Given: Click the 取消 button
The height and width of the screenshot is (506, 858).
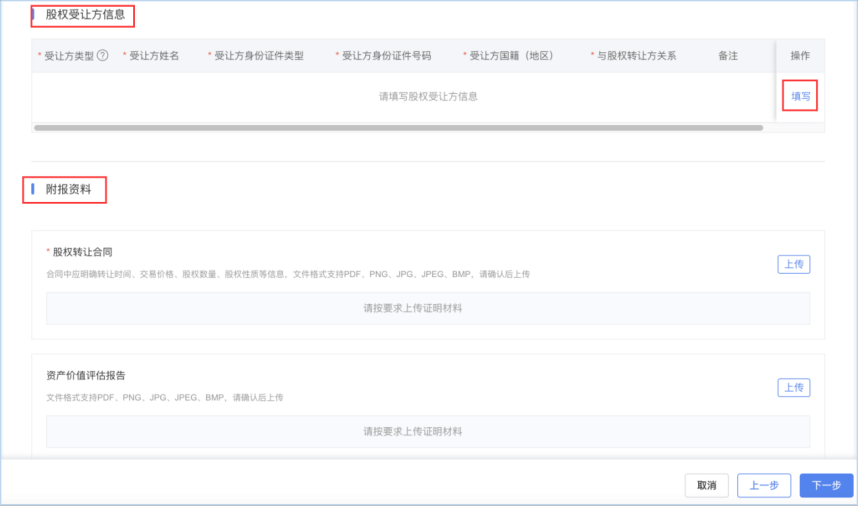Looking at the screenshot, I should coord(706,485).
